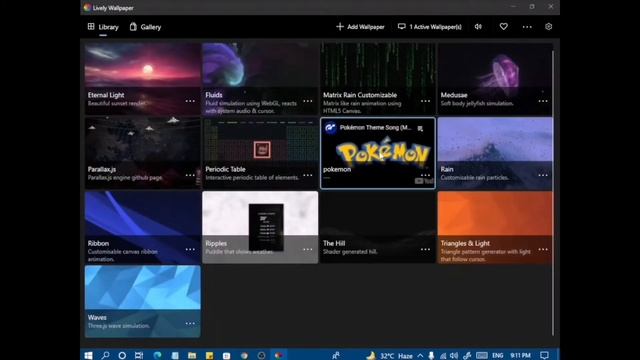Open Parallax.js options menu
Viewport: 640px width, 360px height.
pos(190,175)
